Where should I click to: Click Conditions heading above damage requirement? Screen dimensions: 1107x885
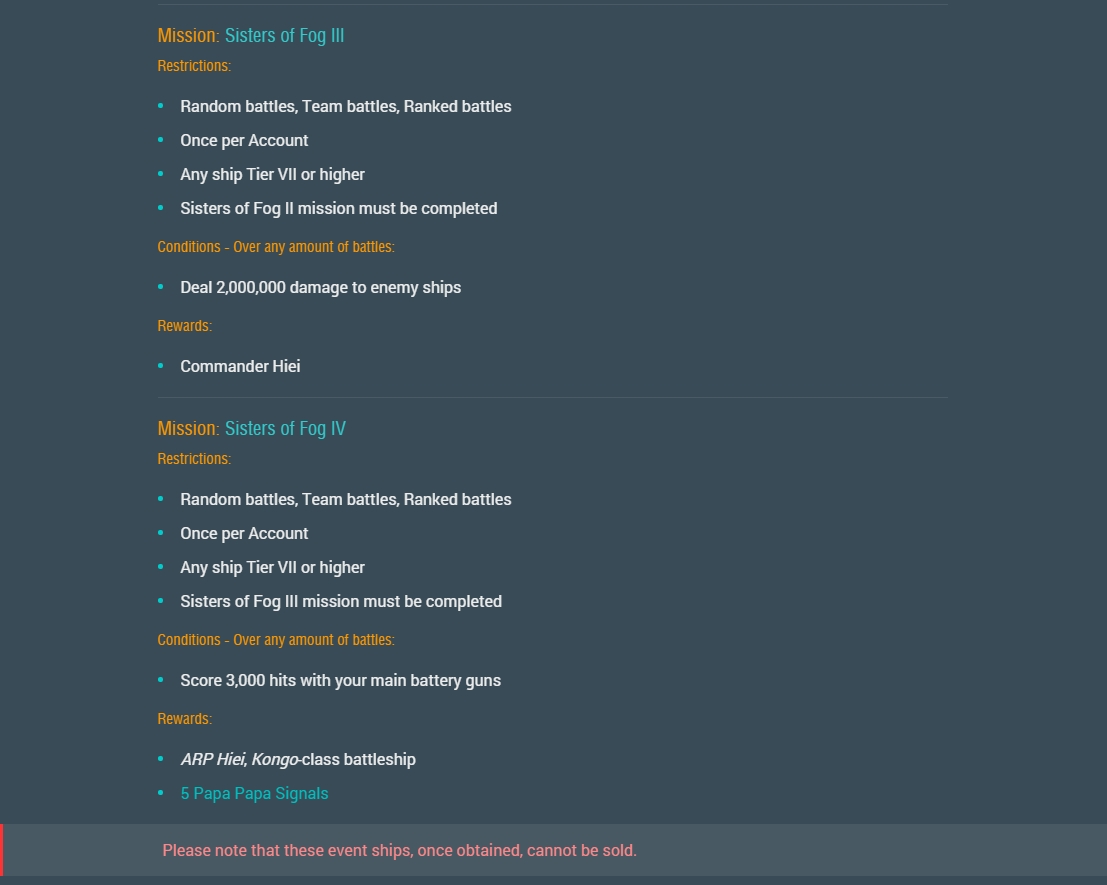click(276, 247)
